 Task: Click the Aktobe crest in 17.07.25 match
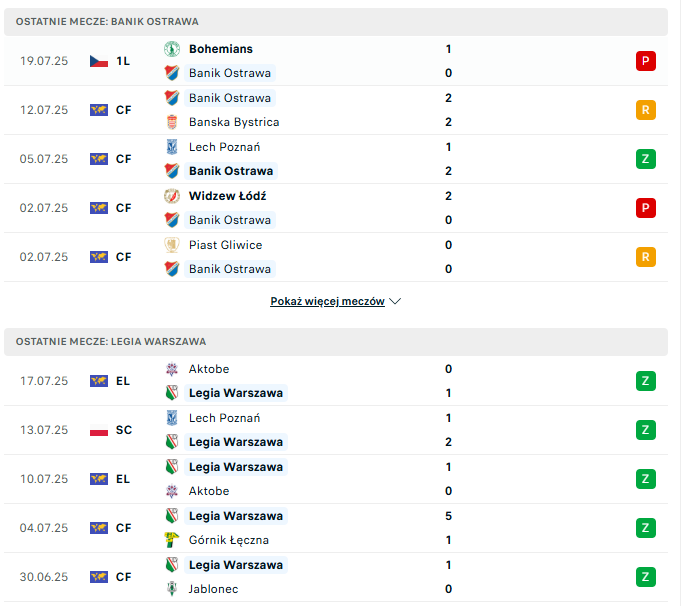coord(172,369)
